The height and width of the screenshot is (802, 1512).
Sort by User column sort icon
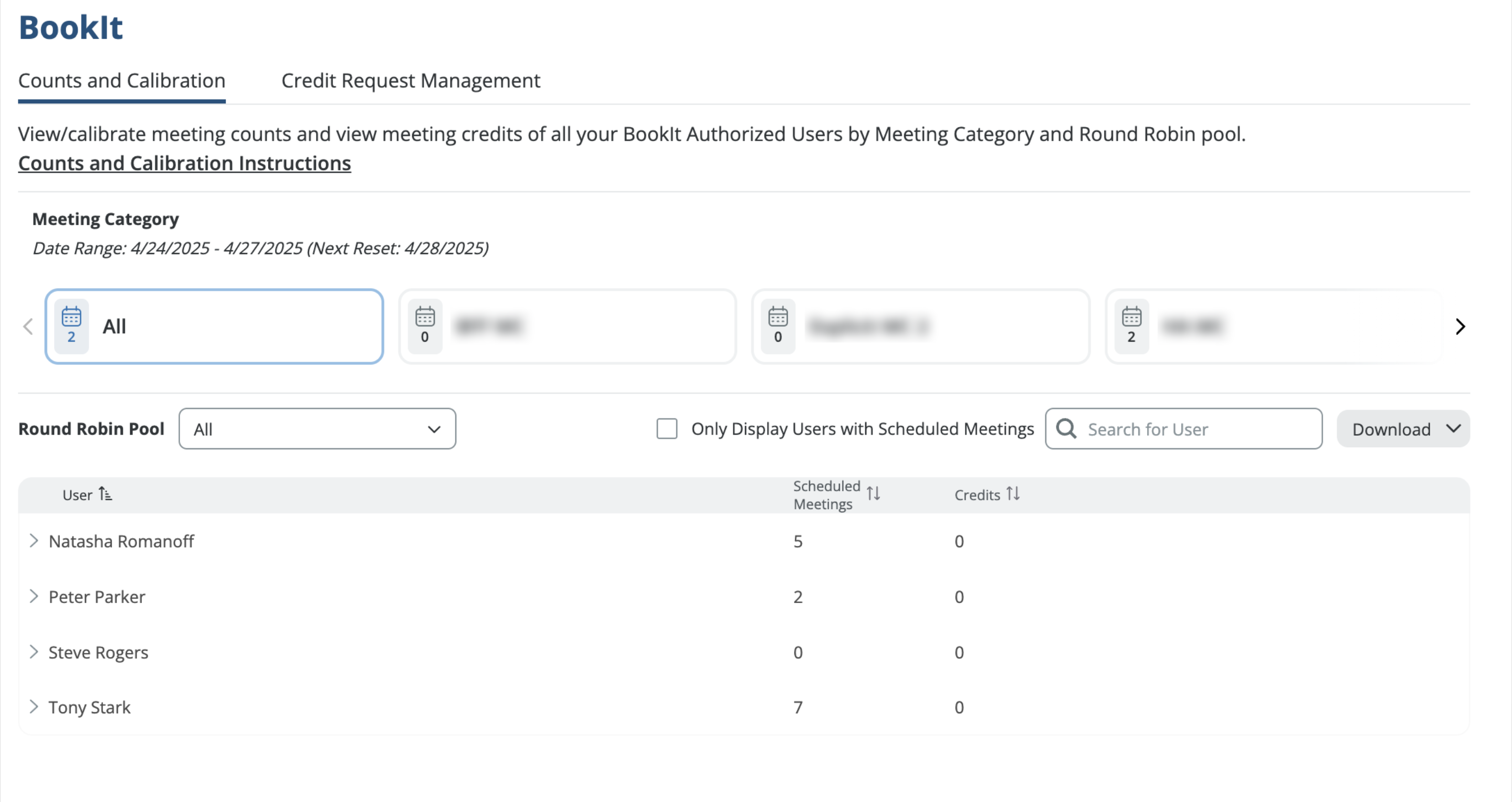point(105,494)
